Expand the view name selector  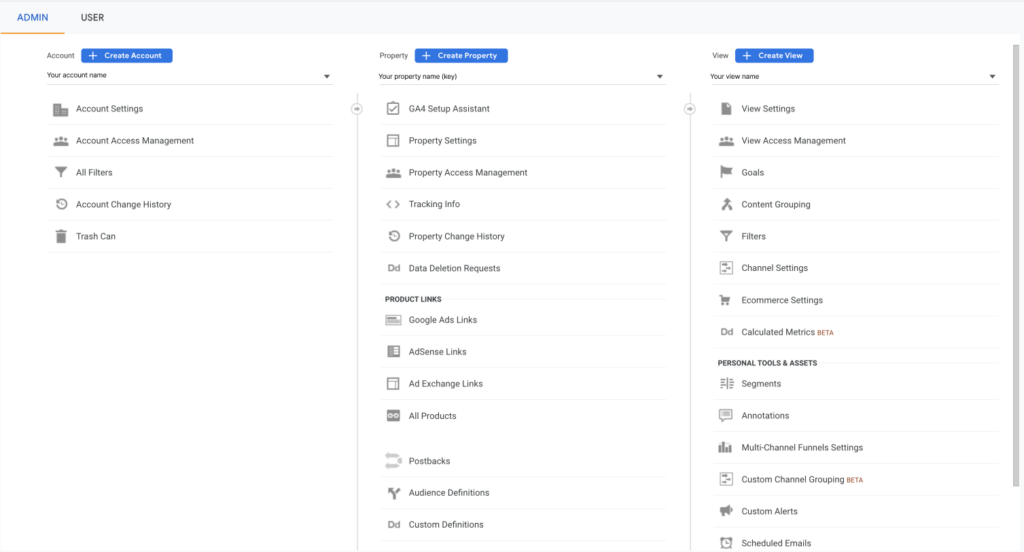click(992, 76)
